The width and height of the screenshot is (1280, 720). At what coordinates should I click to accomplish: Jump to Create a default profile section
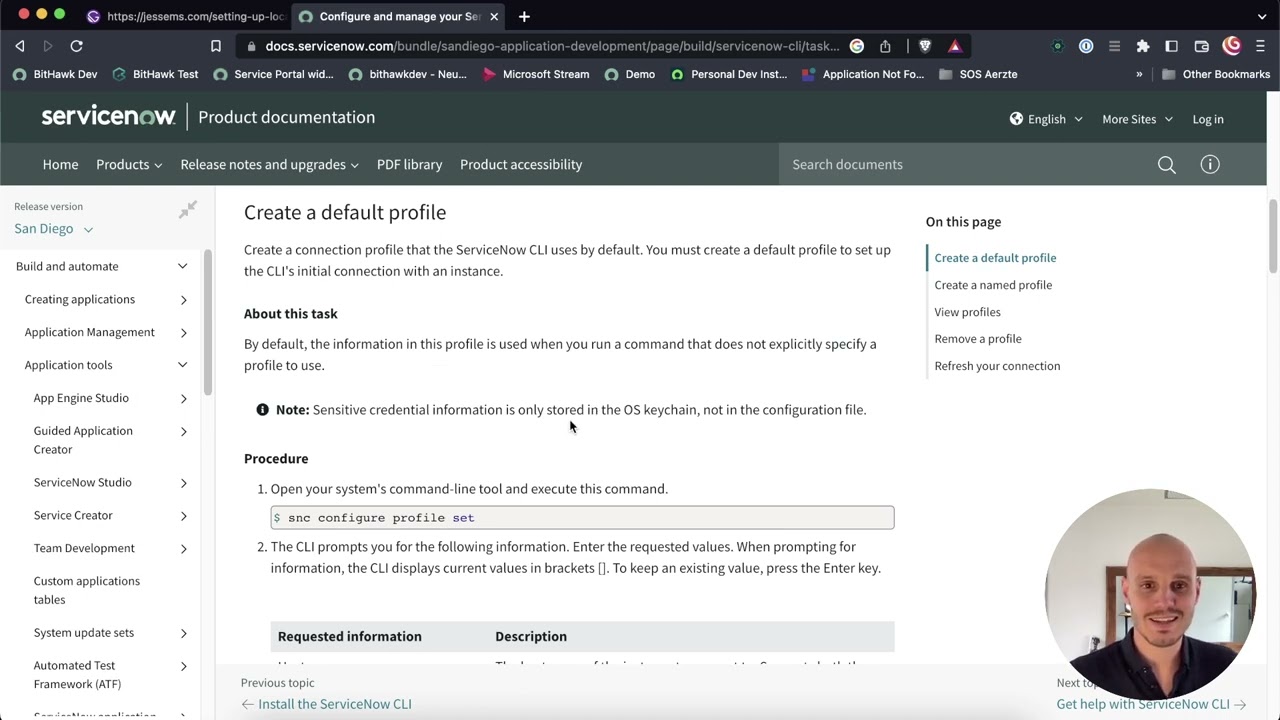pyautogui.click(x=995, y=258)
